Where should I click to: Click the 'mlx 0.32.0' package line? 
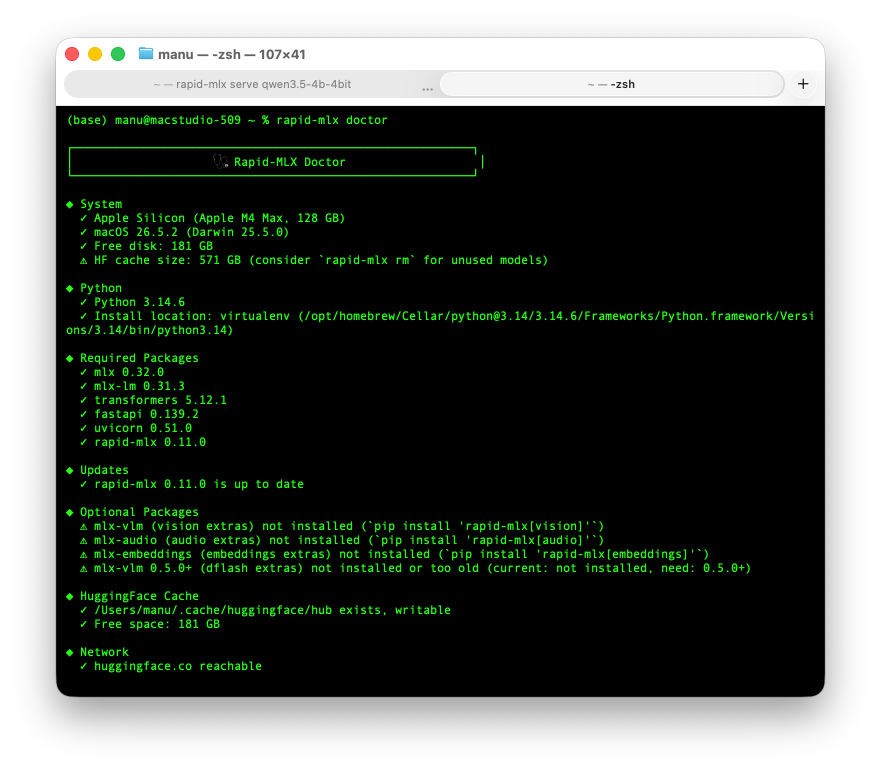tap(129, 372)
